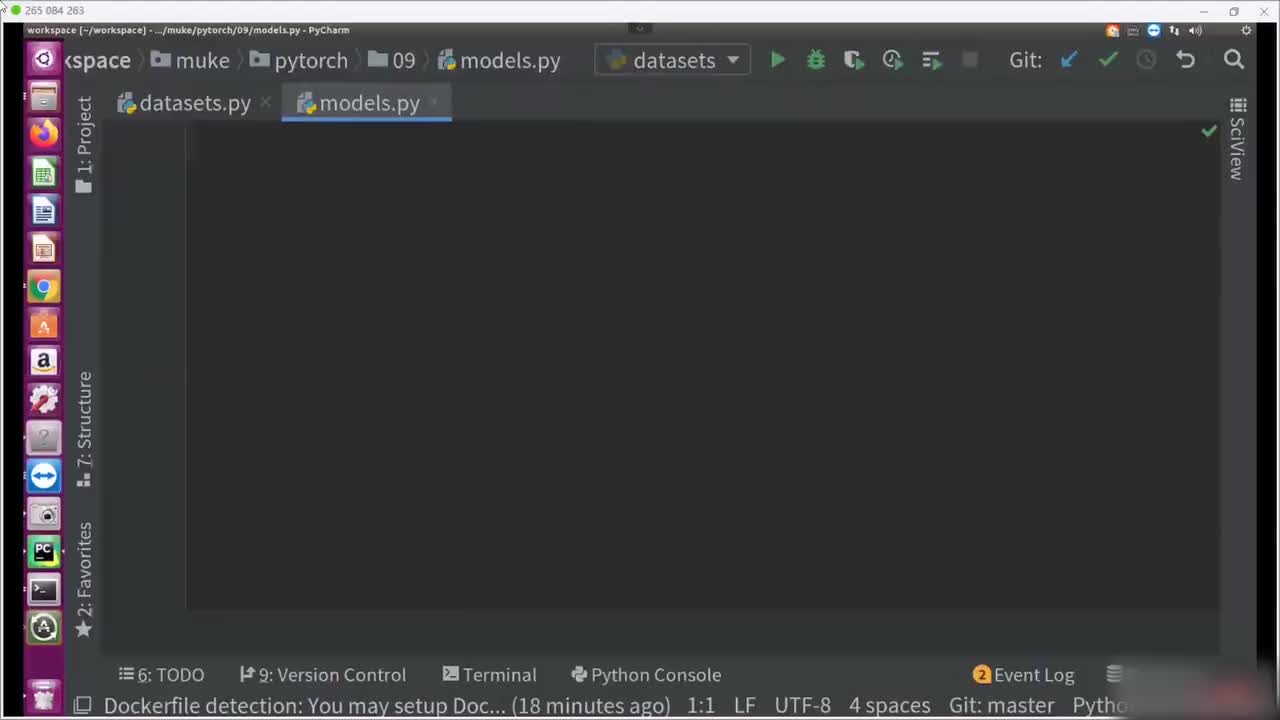Launch Firefox from dock
Image resolution: width=1280 pixels, height=720 pixels.
tap(43, 135)
